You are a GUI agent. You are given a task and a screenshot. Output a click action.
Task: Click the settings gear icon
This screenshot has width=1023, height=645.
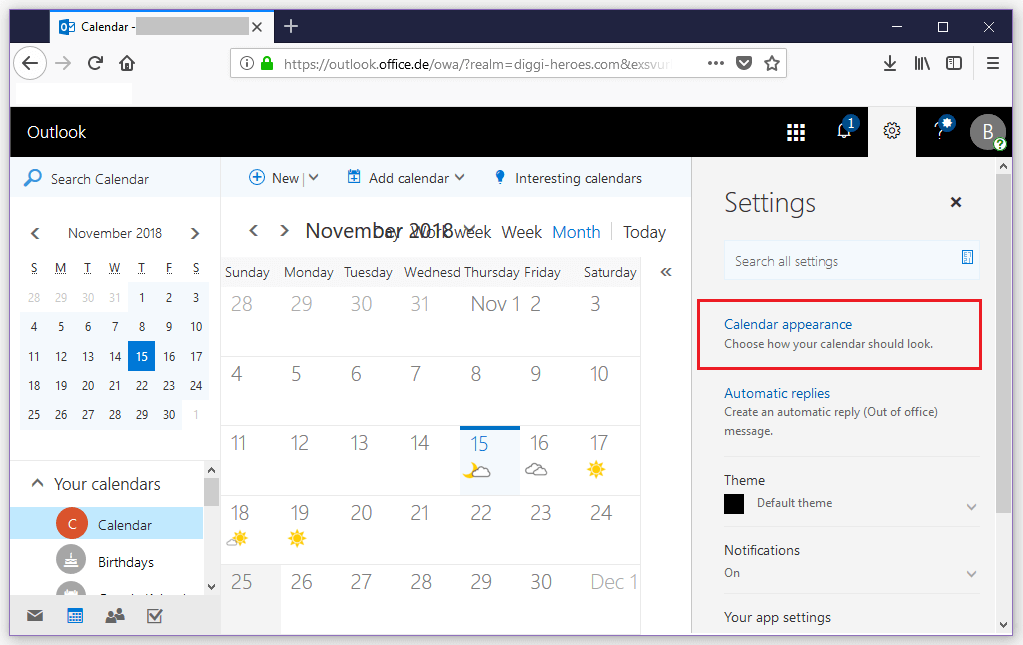click(892, 131)
